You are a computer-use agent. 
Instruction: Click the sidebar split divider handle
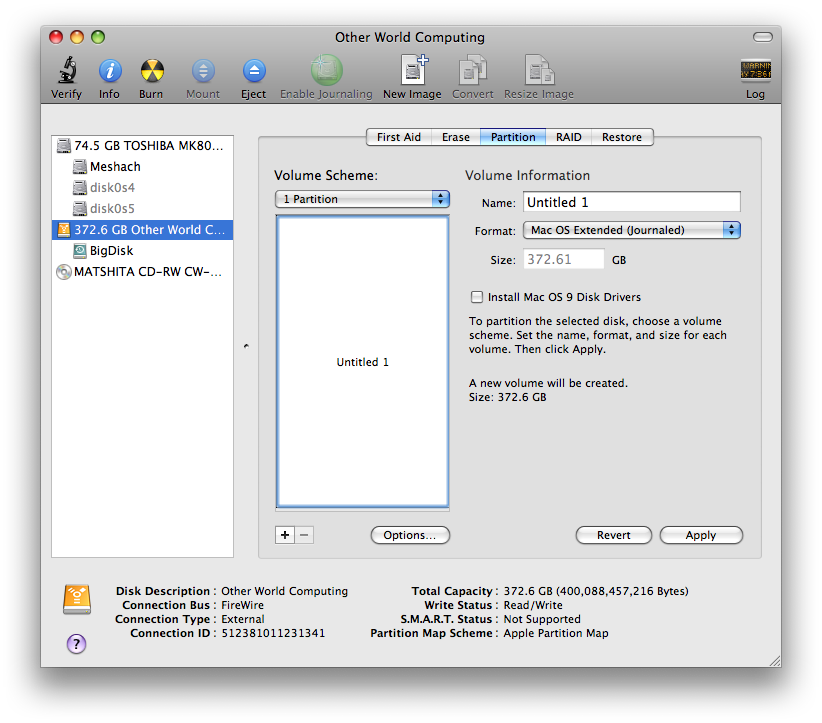(246, 346)
